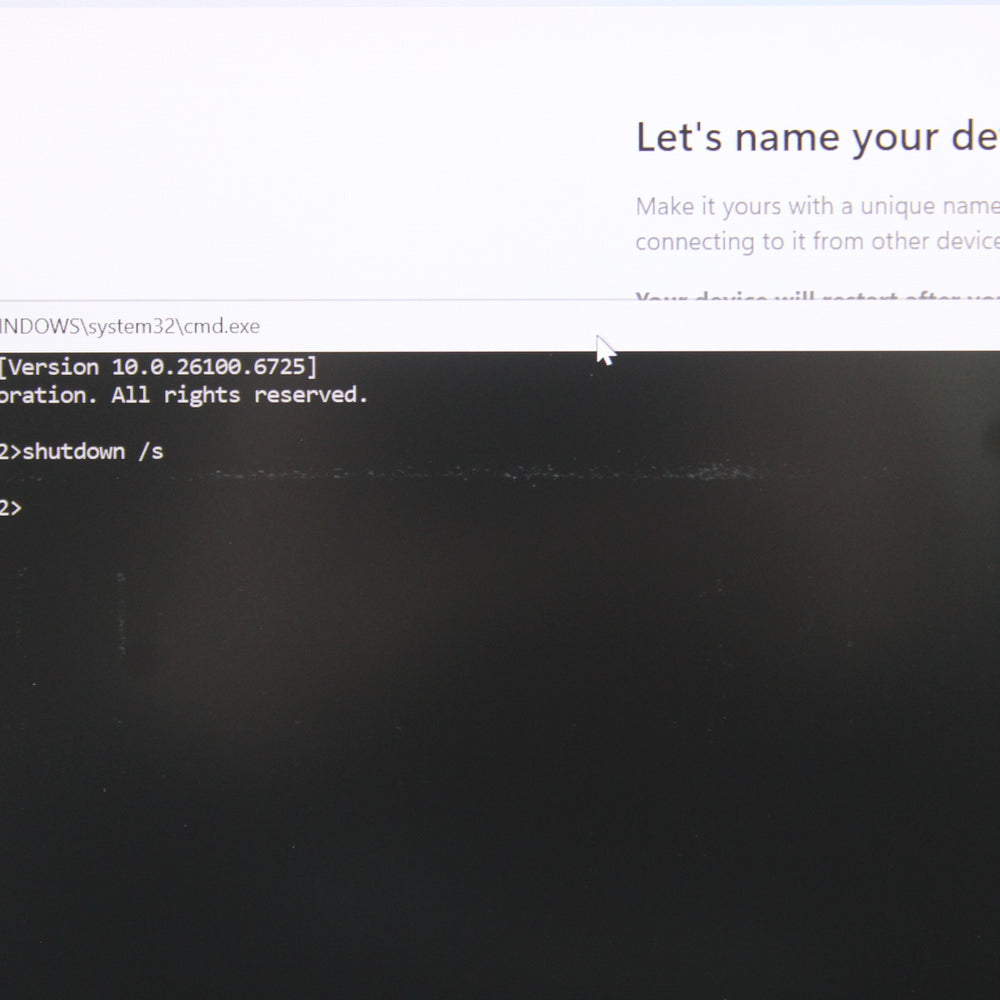Click the cmd.exe window title bar text

click(128, 326)
